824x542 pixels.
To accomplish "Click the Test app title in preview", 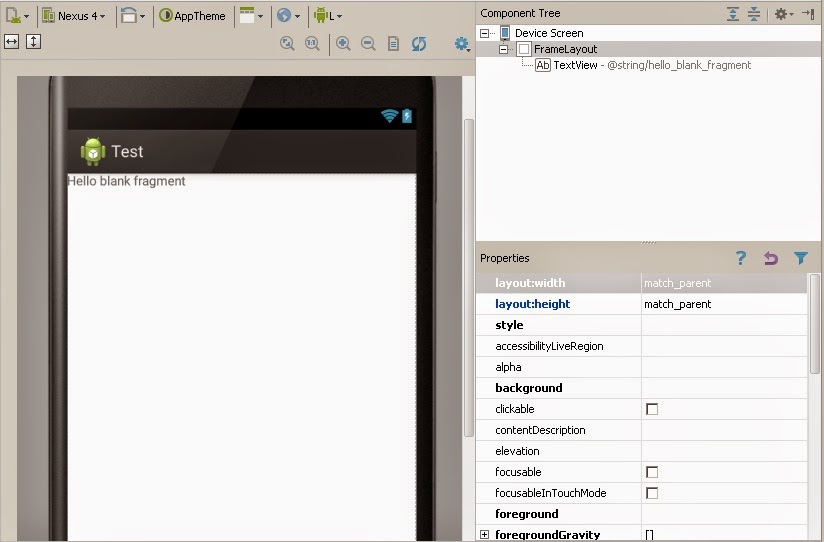I will 127,151.
